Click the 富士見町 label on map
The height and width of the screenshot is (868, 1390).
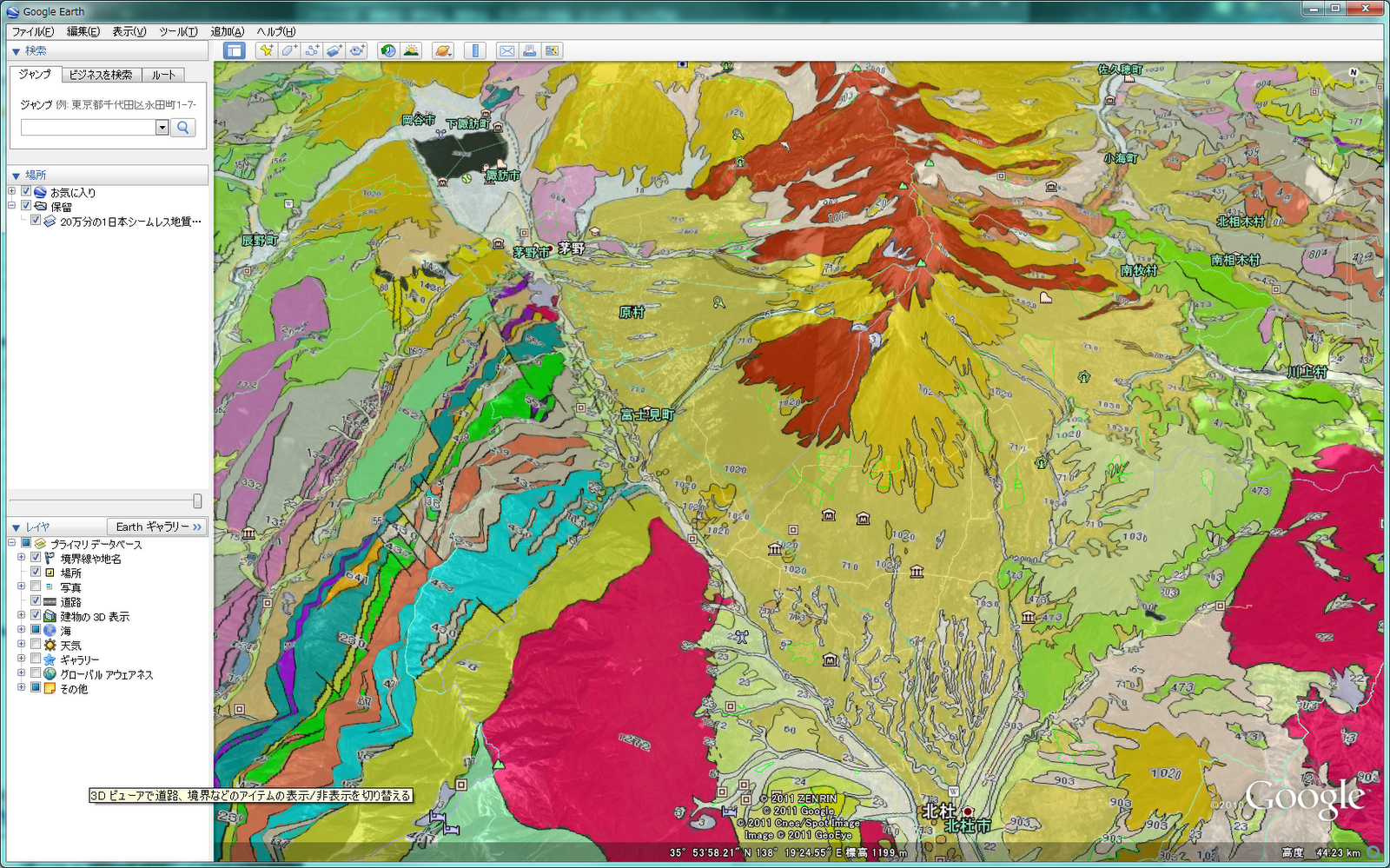coord(647,415)
